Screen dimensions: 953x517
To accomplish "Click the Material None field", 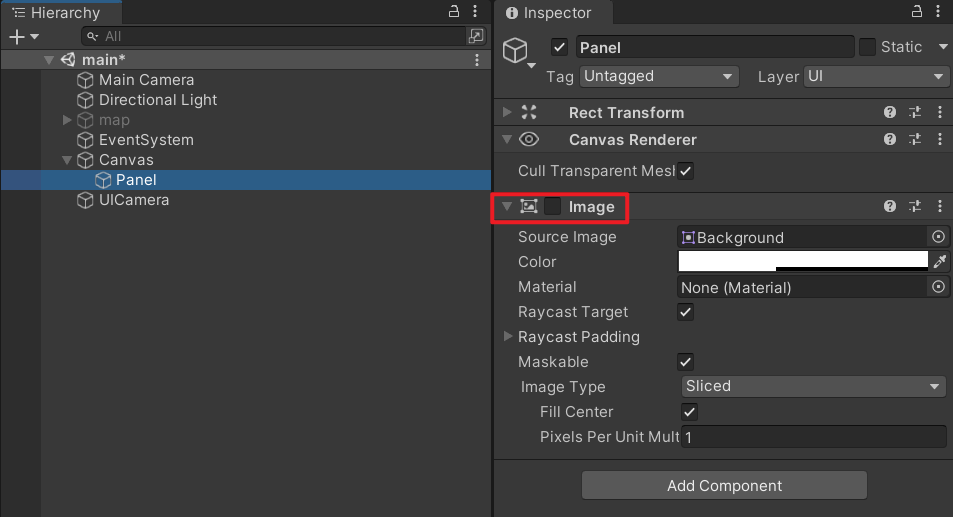I will click(802, 287).
